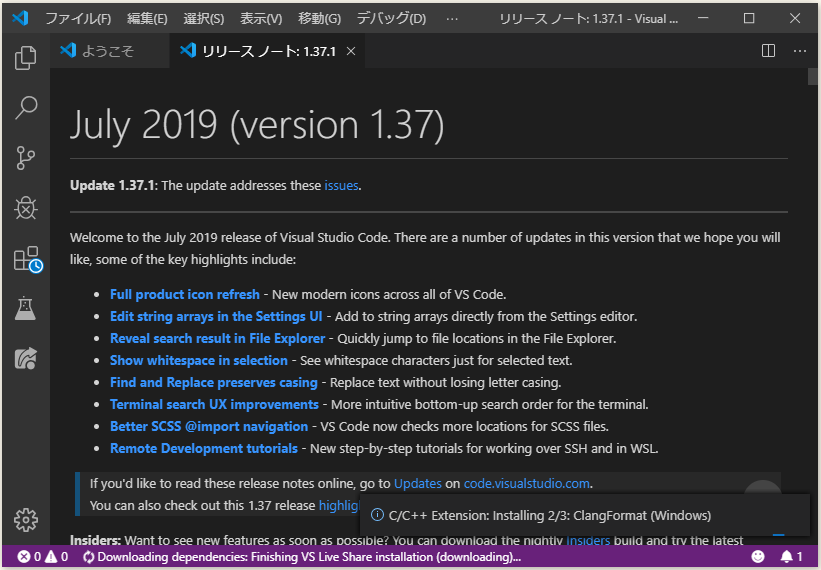The image size is (821, 570).
Task: Open the Test flask icon view
Action: point(25,309)
